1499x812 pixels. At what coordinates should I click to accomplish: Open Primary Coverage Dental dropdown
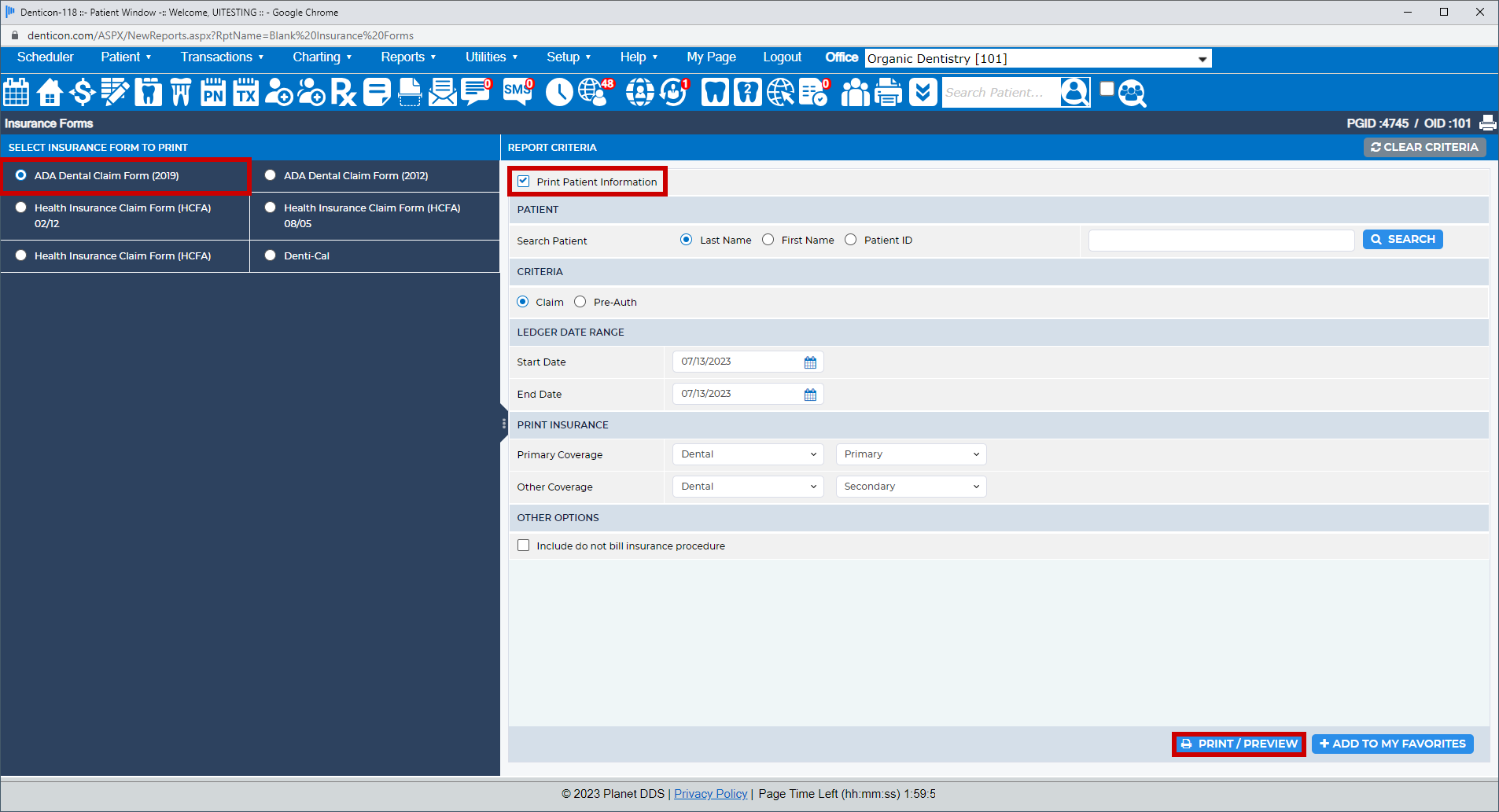coord(748,454)
